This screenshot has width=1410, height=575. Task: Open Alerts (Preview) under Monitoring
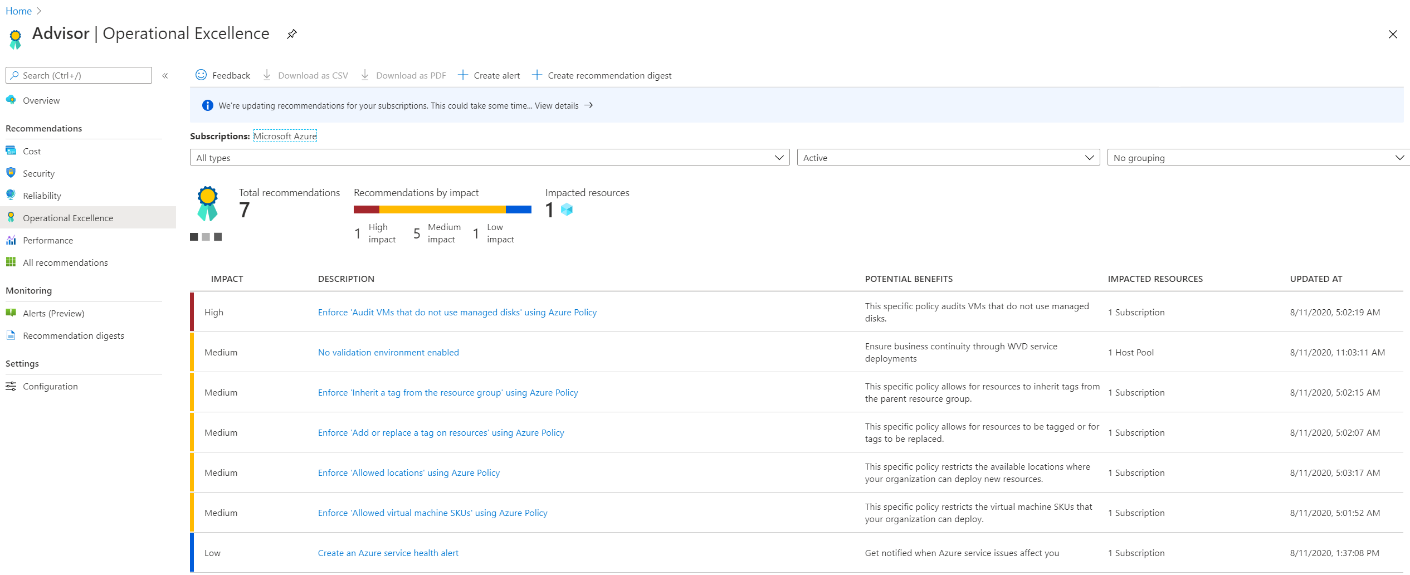(54, 313)
